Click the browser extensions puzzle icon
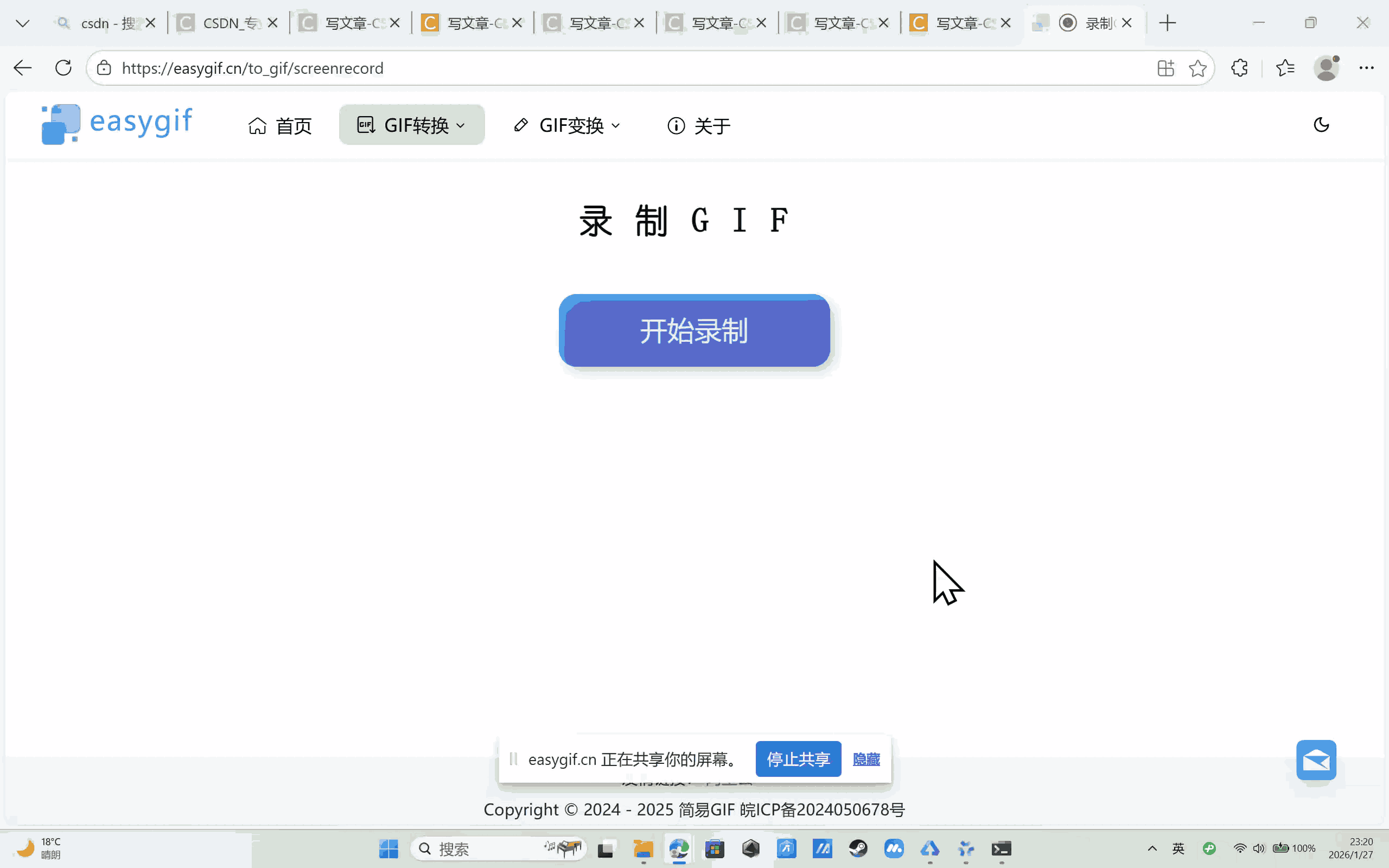1389x868 pixels. (1239, 68)
